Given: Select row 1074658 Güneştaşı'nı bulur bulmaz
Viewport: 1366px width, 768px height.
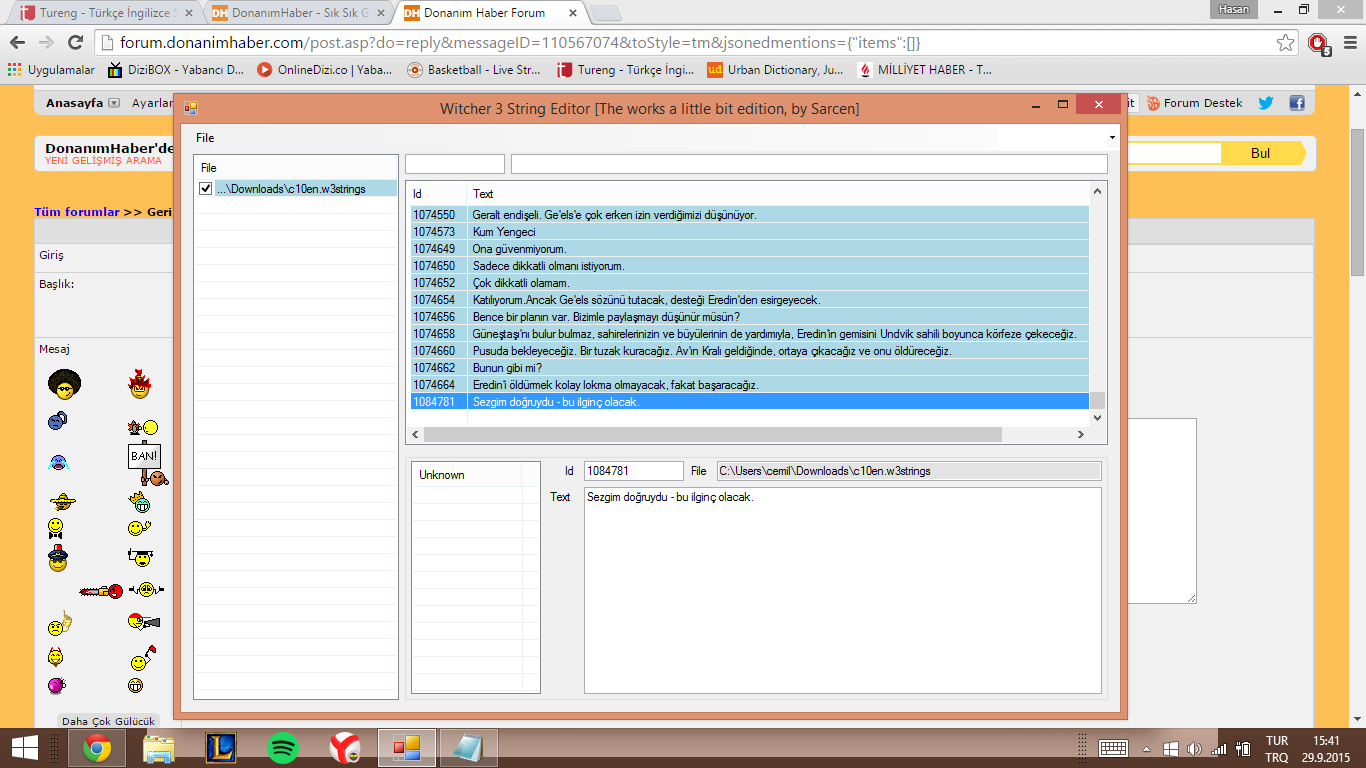Looking at the screenshot, I should 749,334.
